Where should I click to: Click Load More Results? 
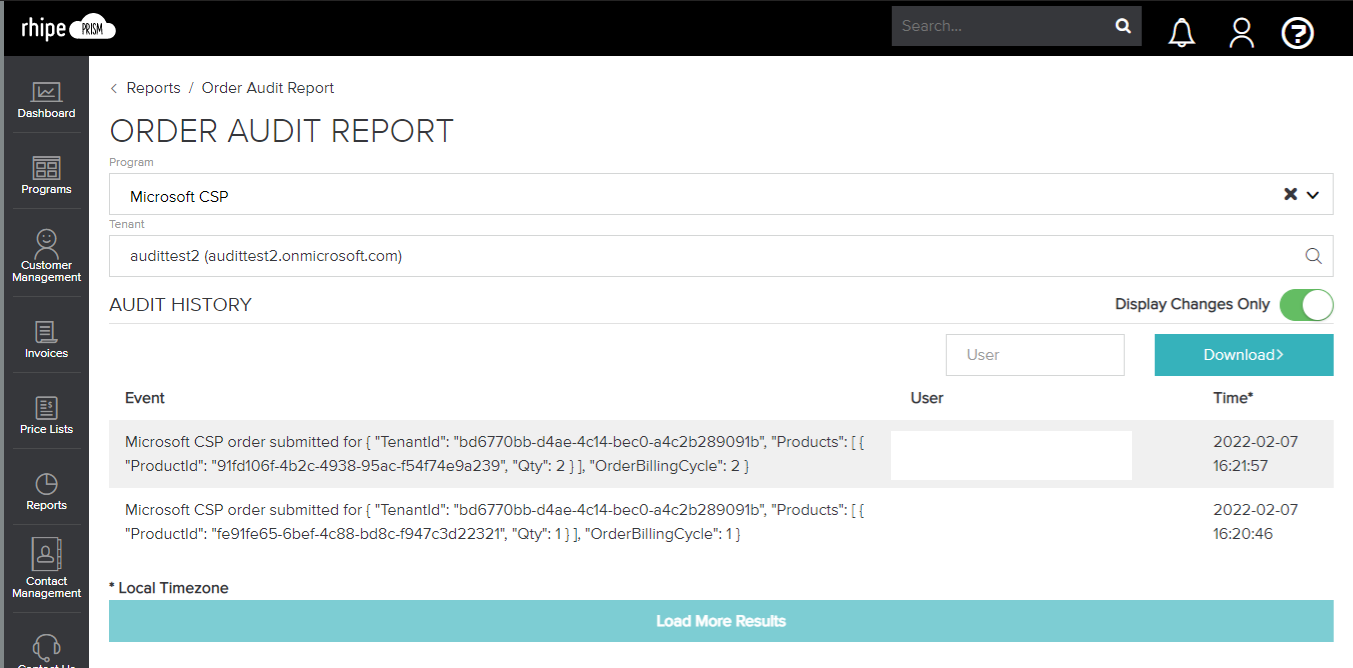[x=720, y=621]
